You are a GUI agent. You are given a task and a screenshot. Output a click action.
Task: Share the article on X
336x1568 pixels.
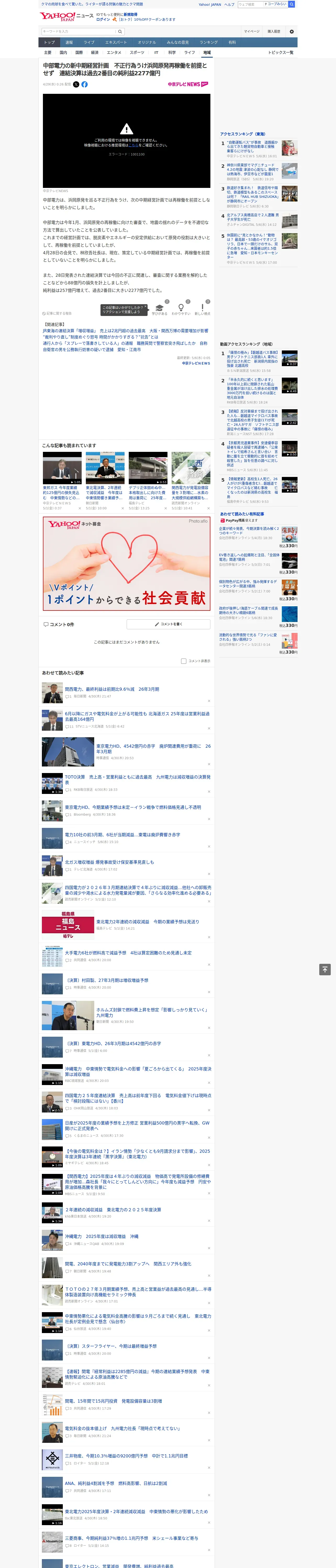76,85
